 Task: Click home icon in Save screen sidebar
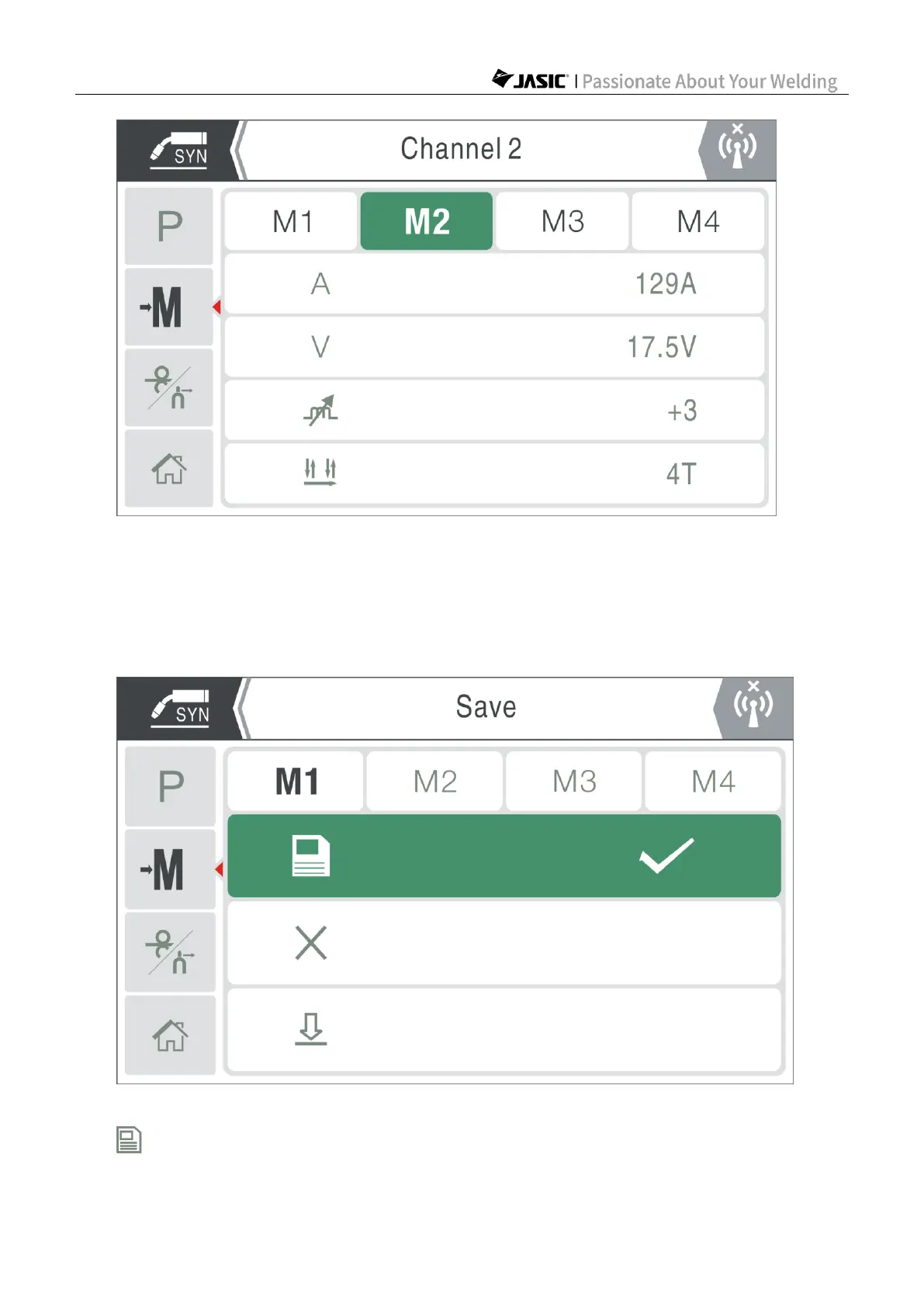(x=170, y=1035)
